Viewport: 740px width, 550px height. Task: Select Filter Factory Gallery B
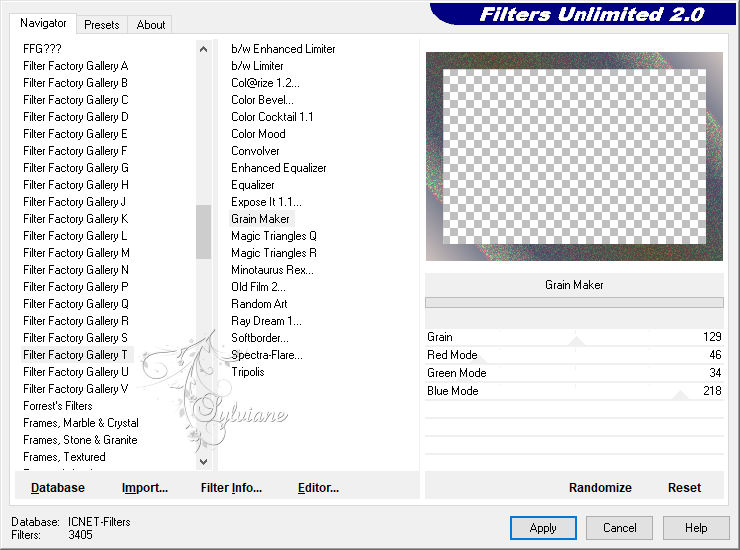(x=75, y=83)
